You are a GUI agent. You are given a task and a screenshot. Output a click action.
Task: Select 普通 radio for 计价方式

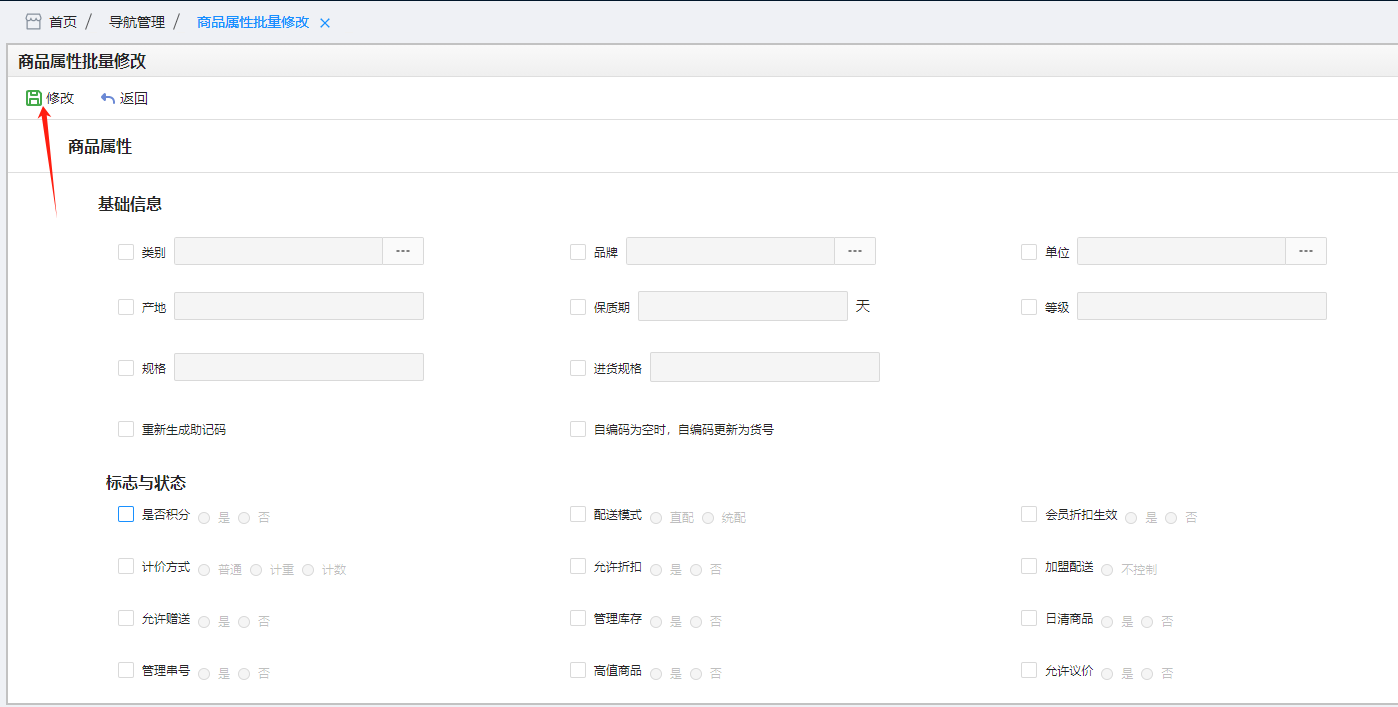pyautogui.click(x=204, y=570)
